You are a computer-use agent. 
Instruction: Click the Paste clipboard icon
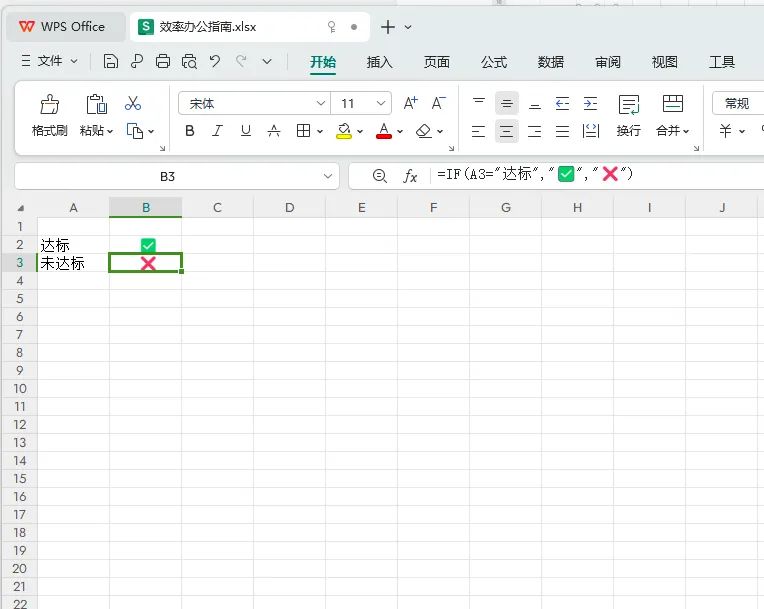96,104
